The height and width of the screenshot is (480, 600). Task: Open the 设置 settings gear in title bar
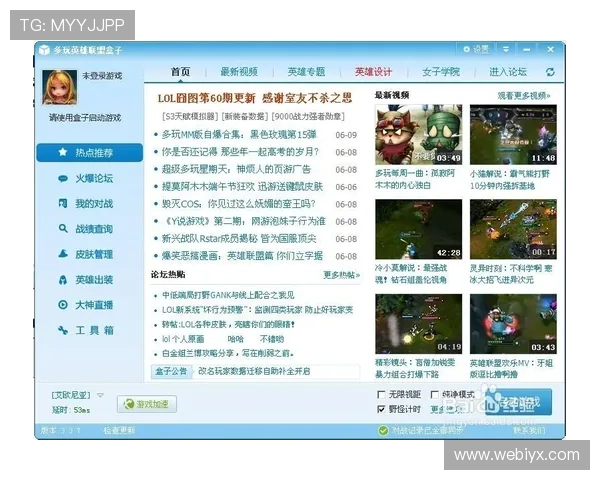pos(476,49)
